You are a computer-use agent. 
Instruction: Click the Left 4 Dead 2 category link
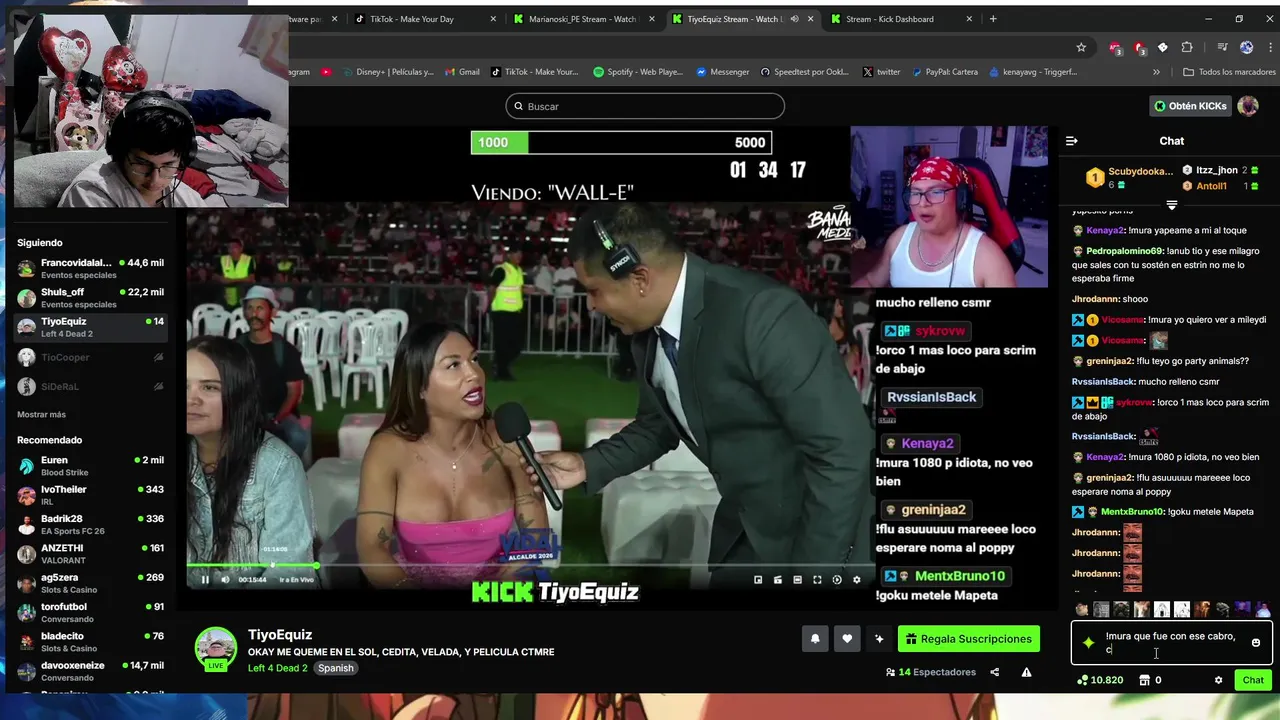(x=278, y=668)
